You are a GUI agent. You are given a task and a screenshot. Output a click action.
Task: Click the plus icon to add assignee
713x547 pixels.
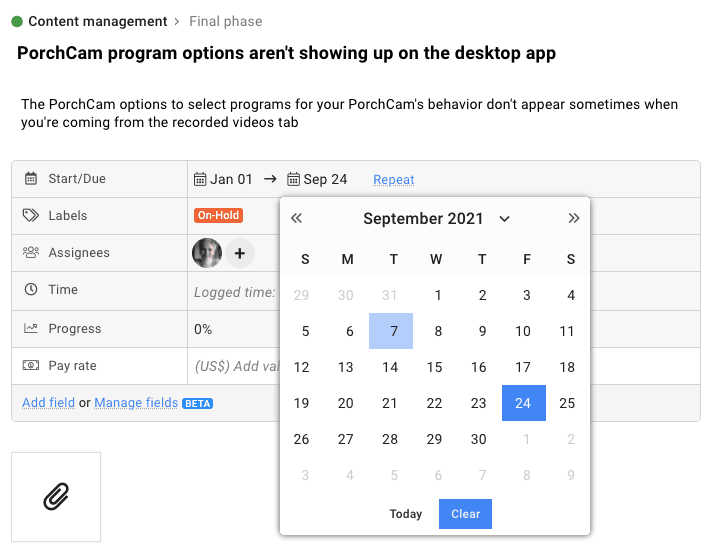click(240, 253)
